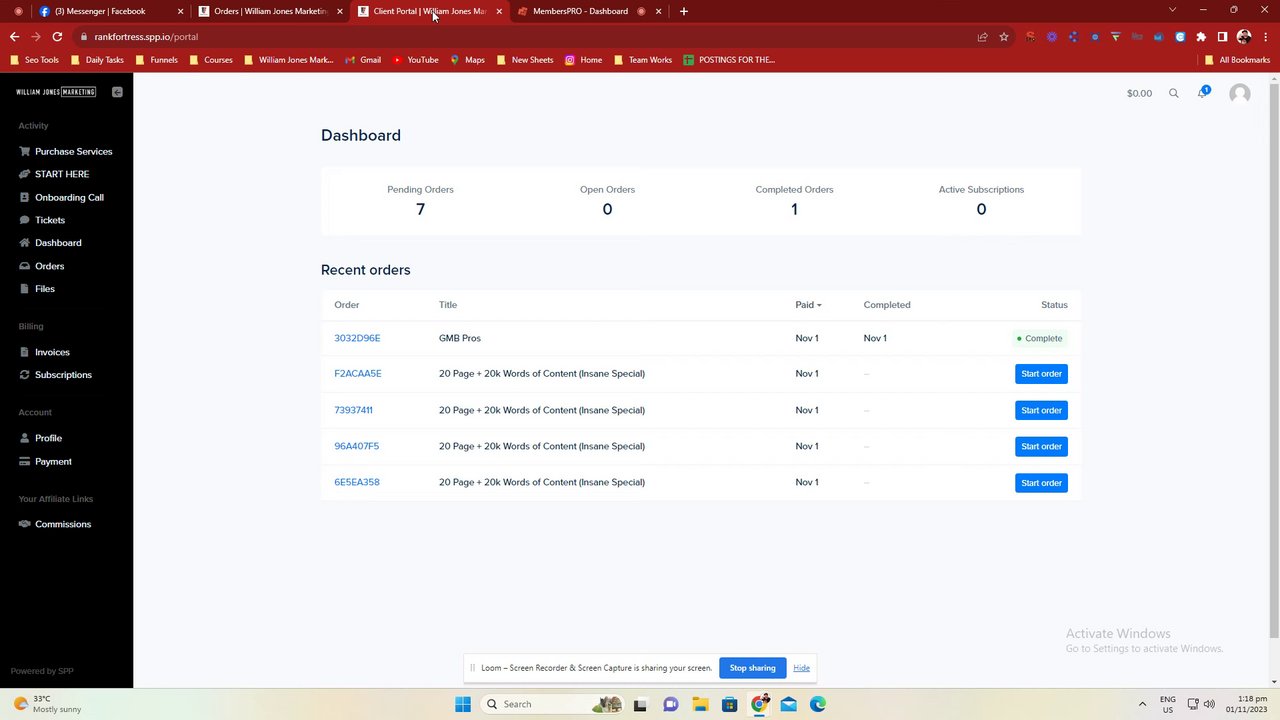Open Microsoft Edge from taskbar
Viewport: 1280px width, 720px height.
coord(818,704)
